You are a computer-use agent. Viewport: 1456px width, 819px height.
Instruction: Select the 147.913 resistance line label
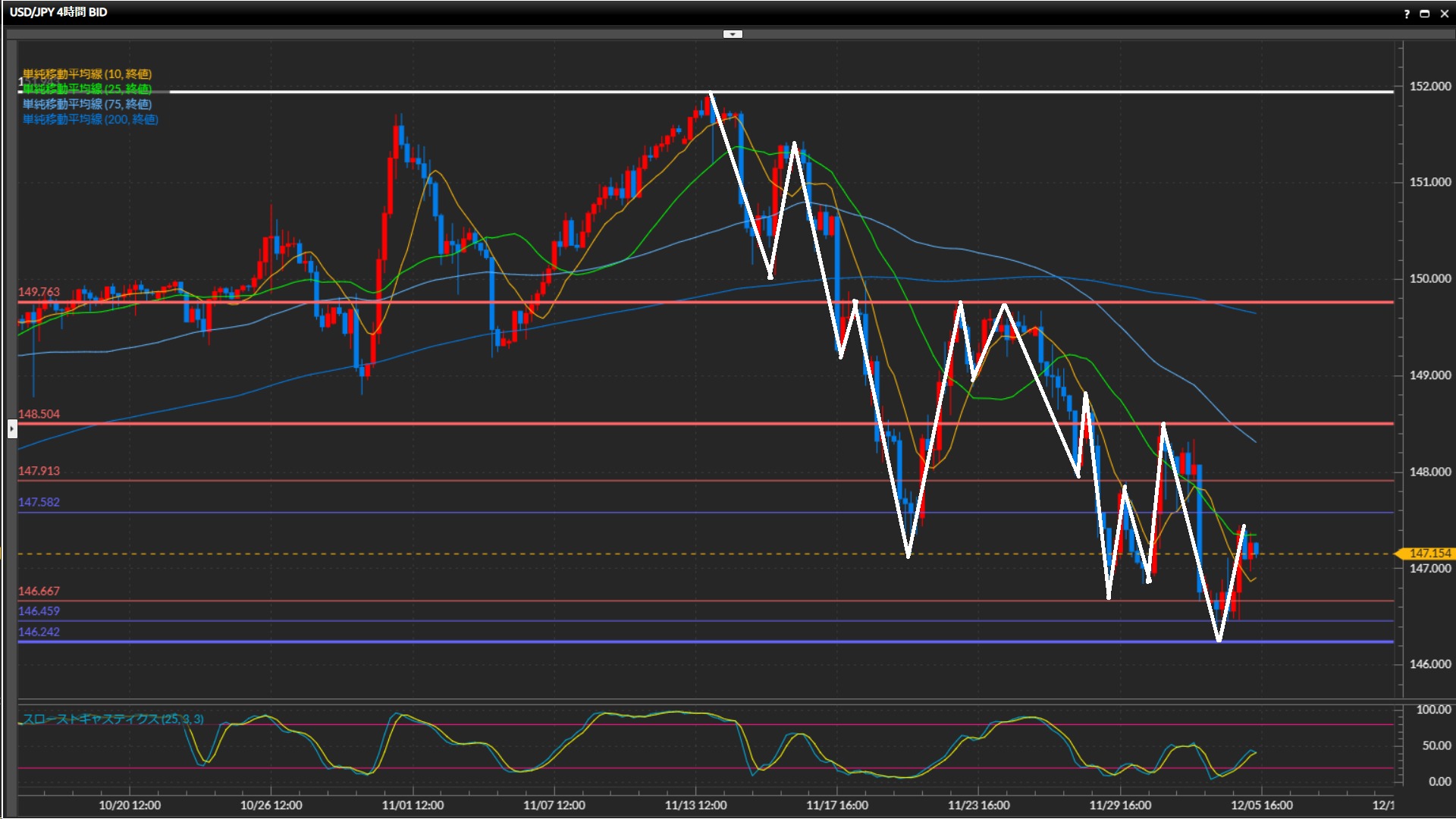pyautogui.click(x=39, y=471)
